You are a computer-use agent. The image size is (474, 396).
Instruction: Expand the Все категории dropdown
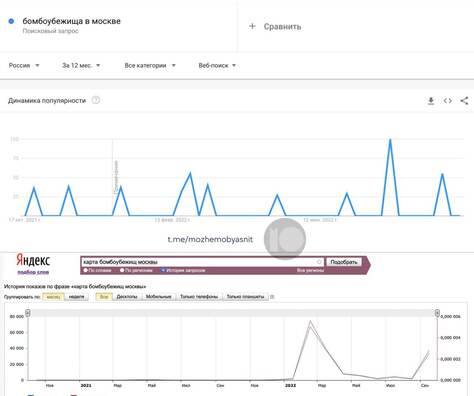tap(150, 65)
